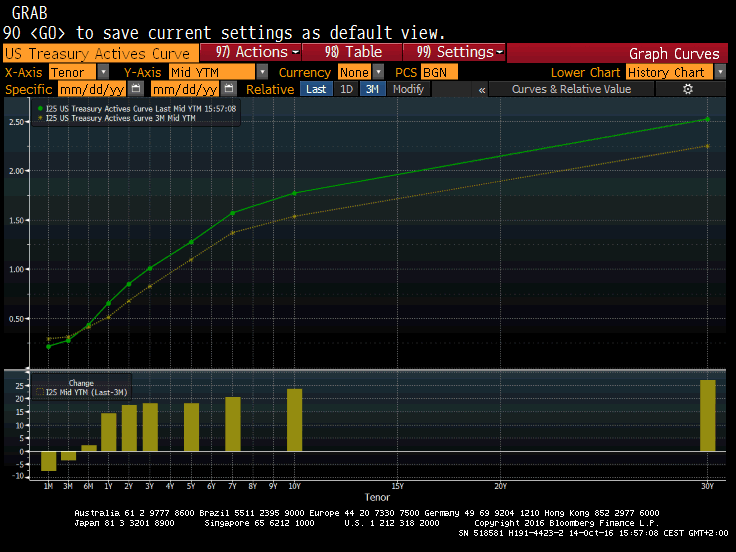The image size is (736, 552).
Task: Click second mm/dd/yy date field
Action: coord(185,89)
